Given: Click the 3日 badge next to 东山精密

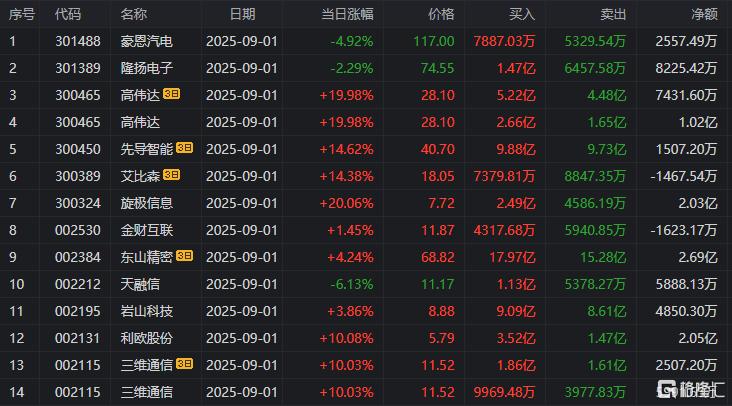Looking at the screenshot, I should 184,256.
